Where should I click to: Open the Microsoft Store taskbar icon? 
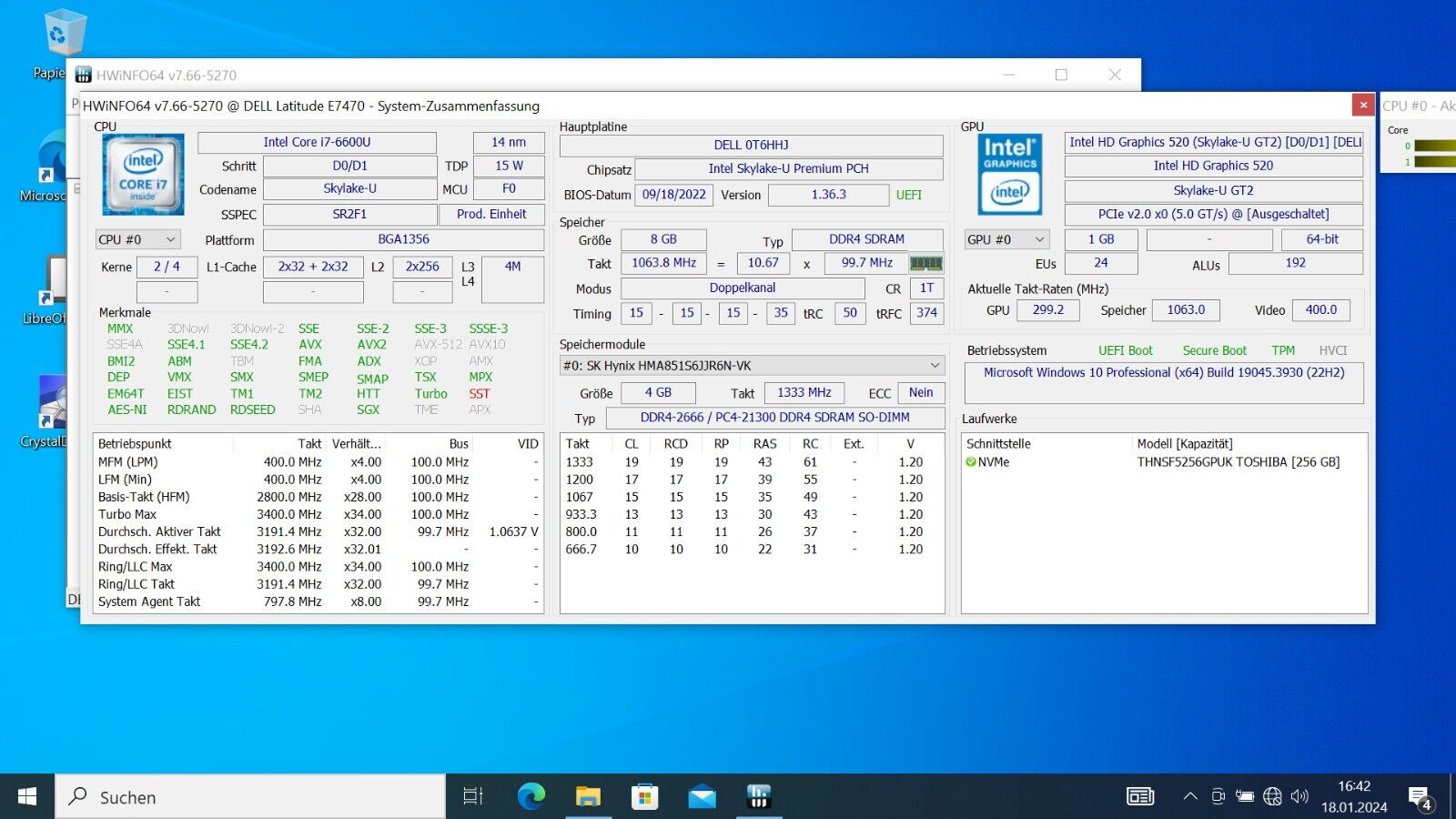[644, 797]
